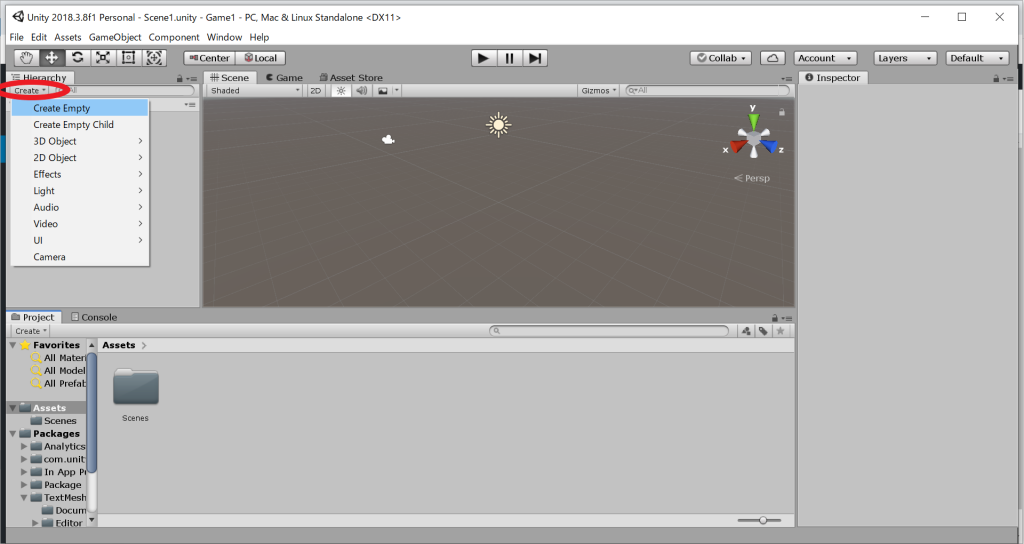Choose Create Empty from menu

point(80,108)
